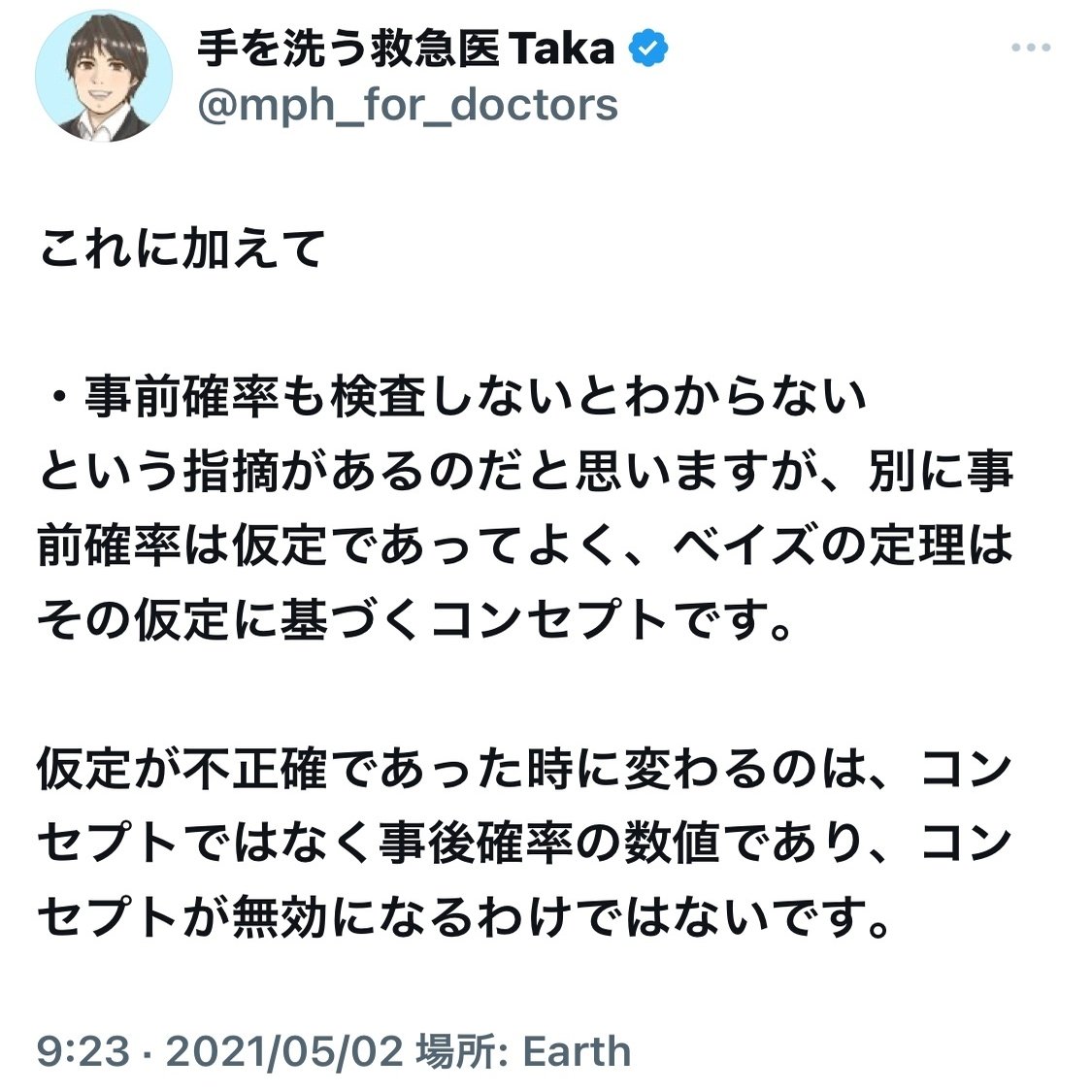Click the 9:23 tweet timestamp

[x=83, y=1050]
